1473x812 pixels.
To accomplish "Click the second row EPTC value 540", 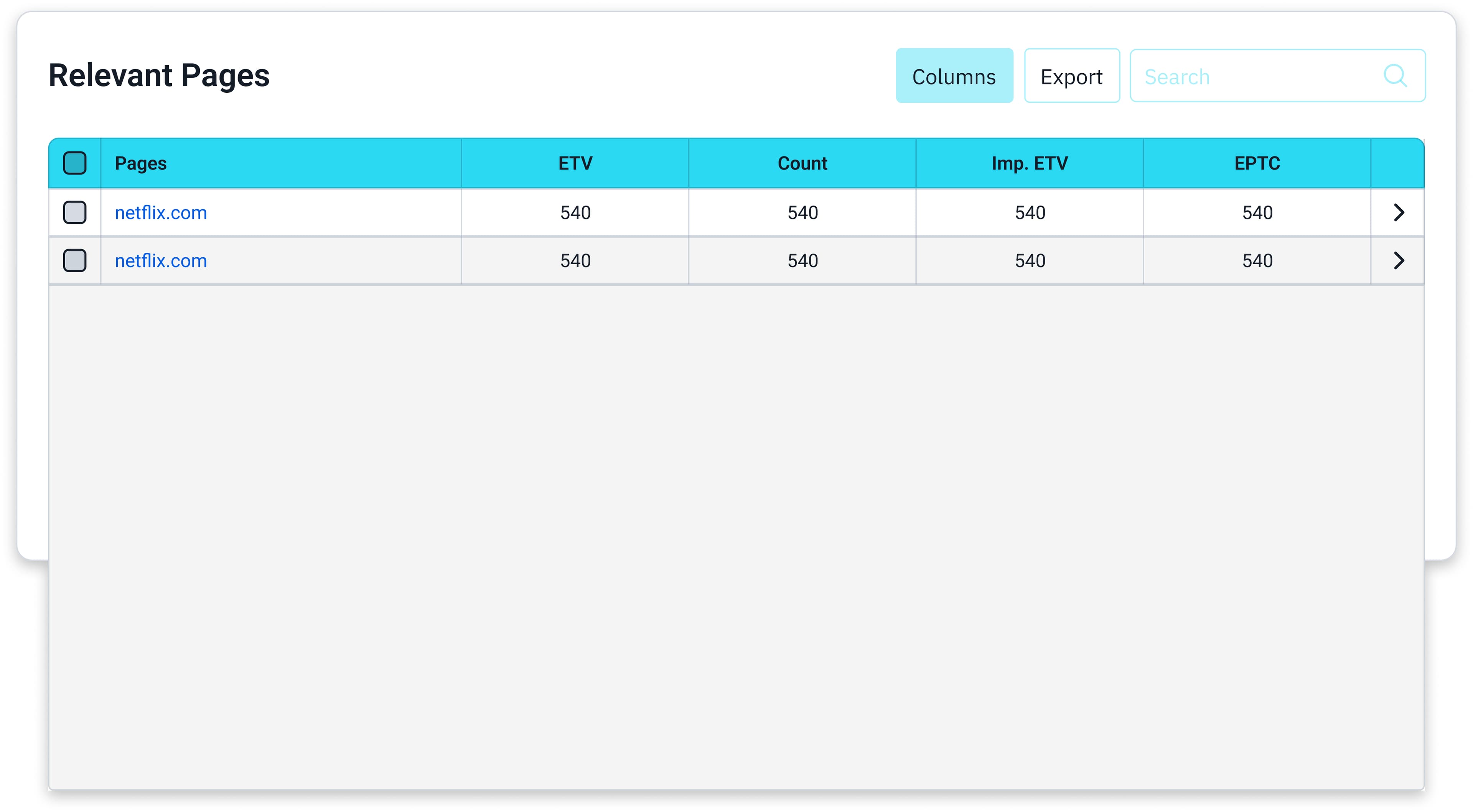I will pyautogui.click(x=1257, y=261).
